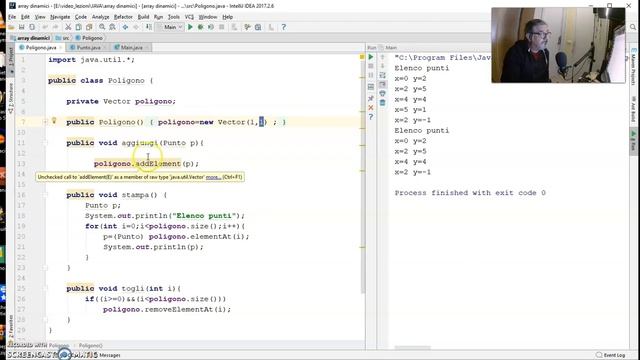The image size is (640, 360).
Task: Click the yellow warning stripe indicator
Action: click(x=362, y=57)
